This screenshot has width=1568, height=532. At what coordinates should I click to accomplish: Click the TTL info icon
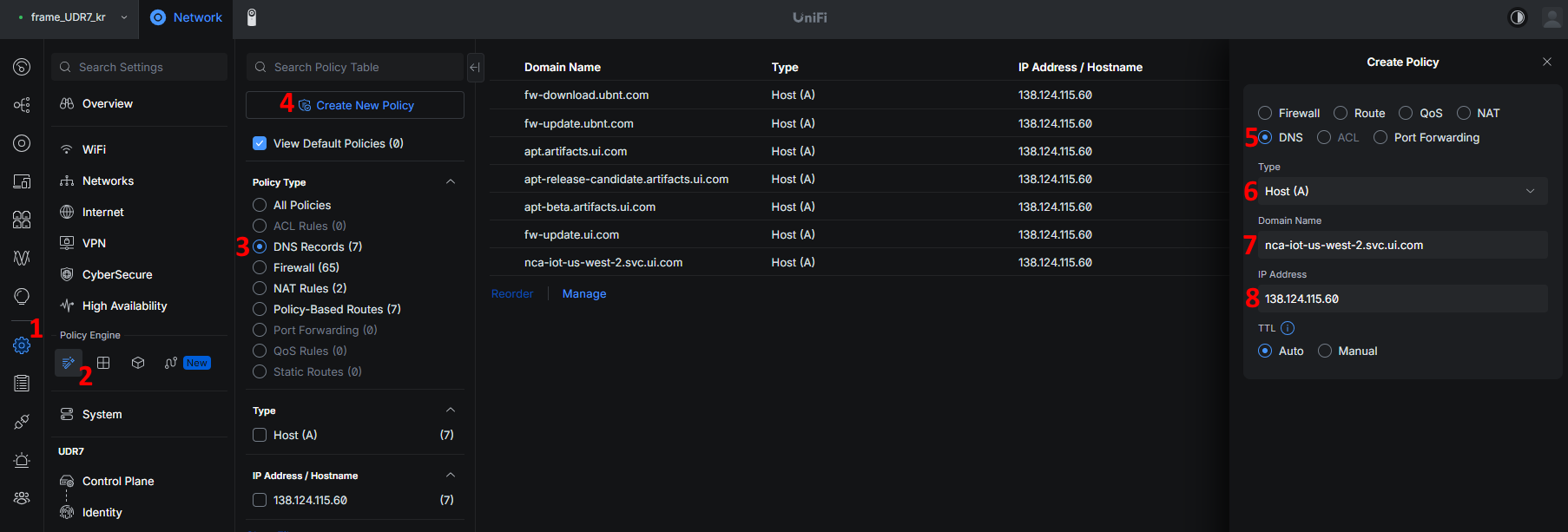tap(1288, 328)
